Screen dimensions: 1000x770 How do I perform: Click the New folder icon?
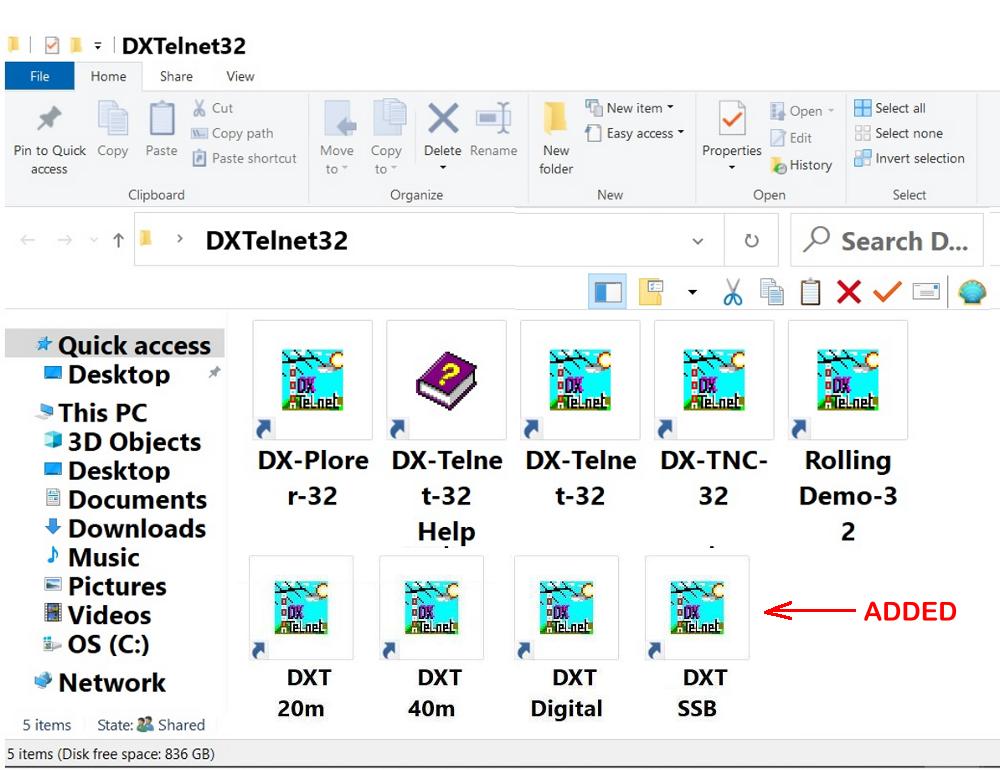click(555, 119)
